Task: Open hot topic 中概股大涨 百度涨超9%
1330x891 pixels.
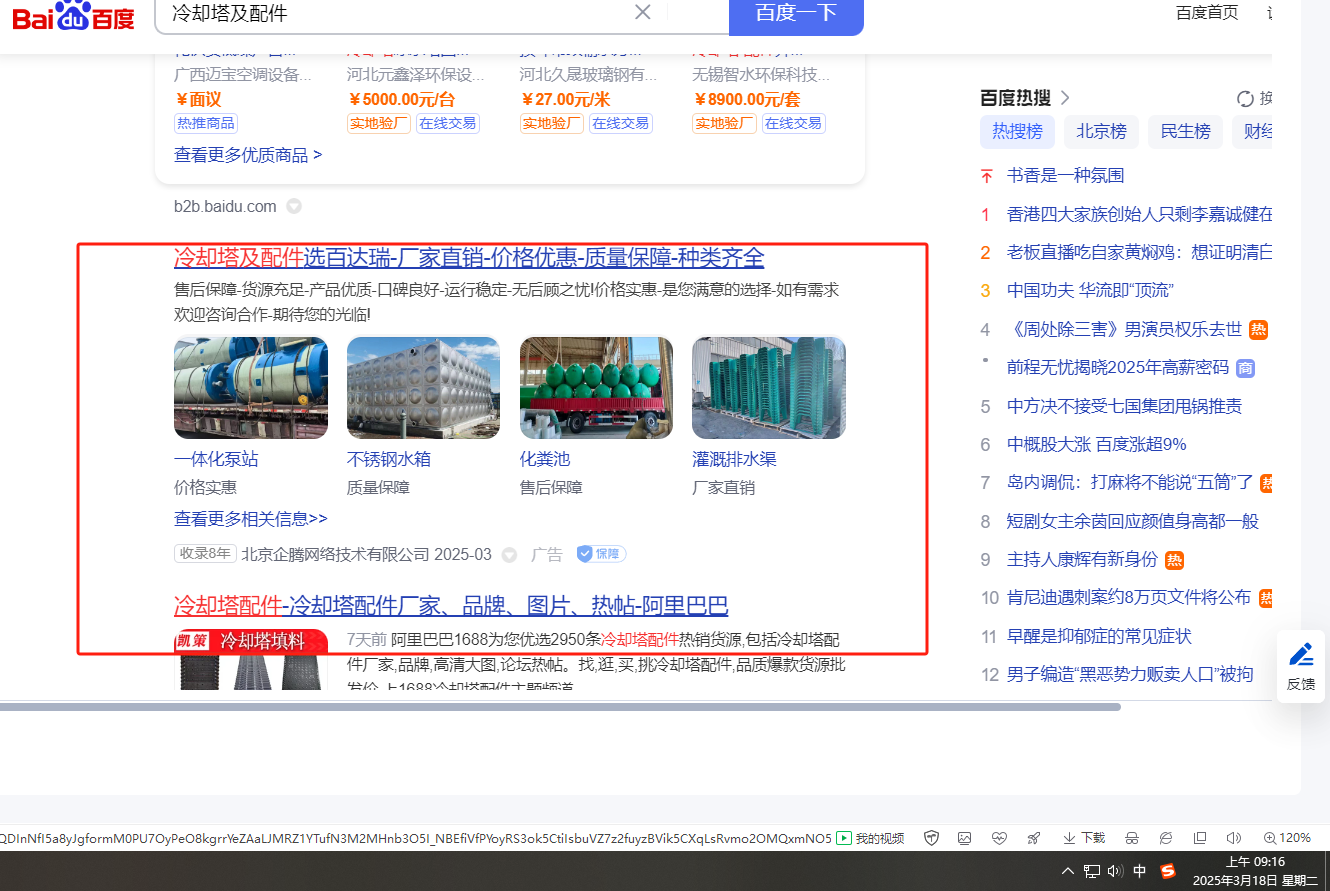Action: 1097,445
